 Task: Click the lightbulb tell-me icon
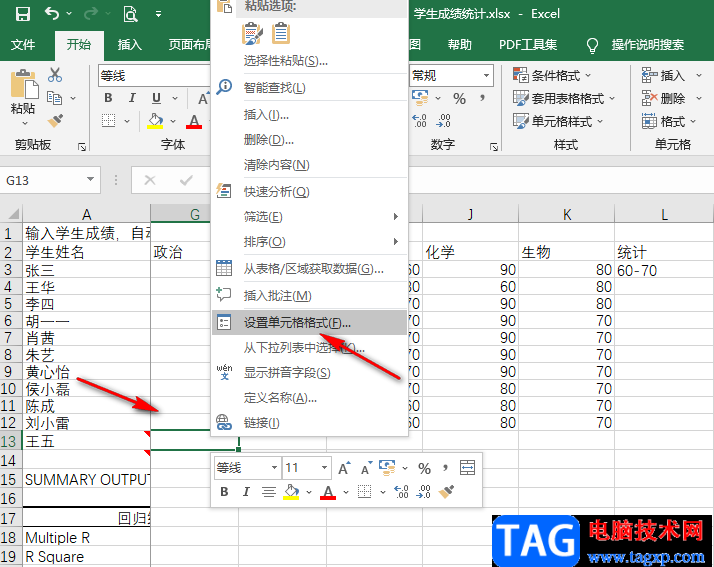click(x=592, y=45)
